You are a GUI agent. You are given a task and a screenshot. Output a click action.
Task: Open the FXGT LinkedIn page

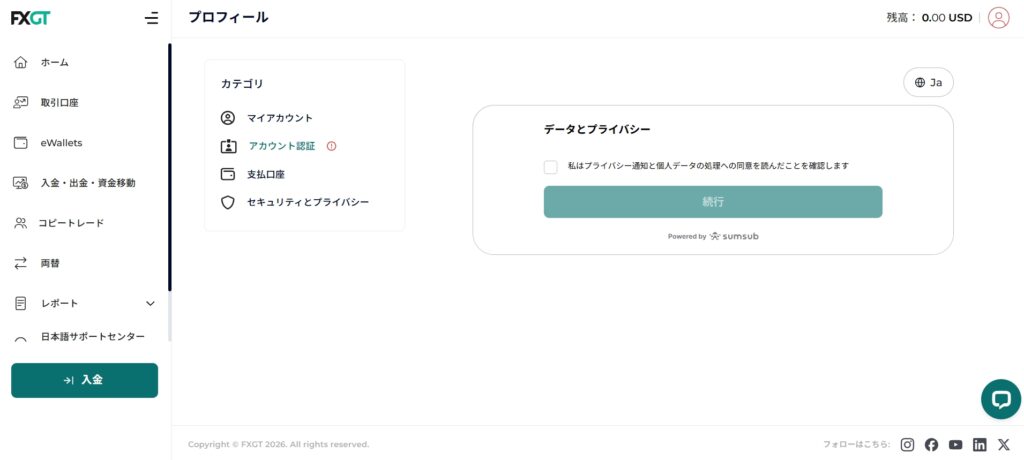[x=980, y=445]
